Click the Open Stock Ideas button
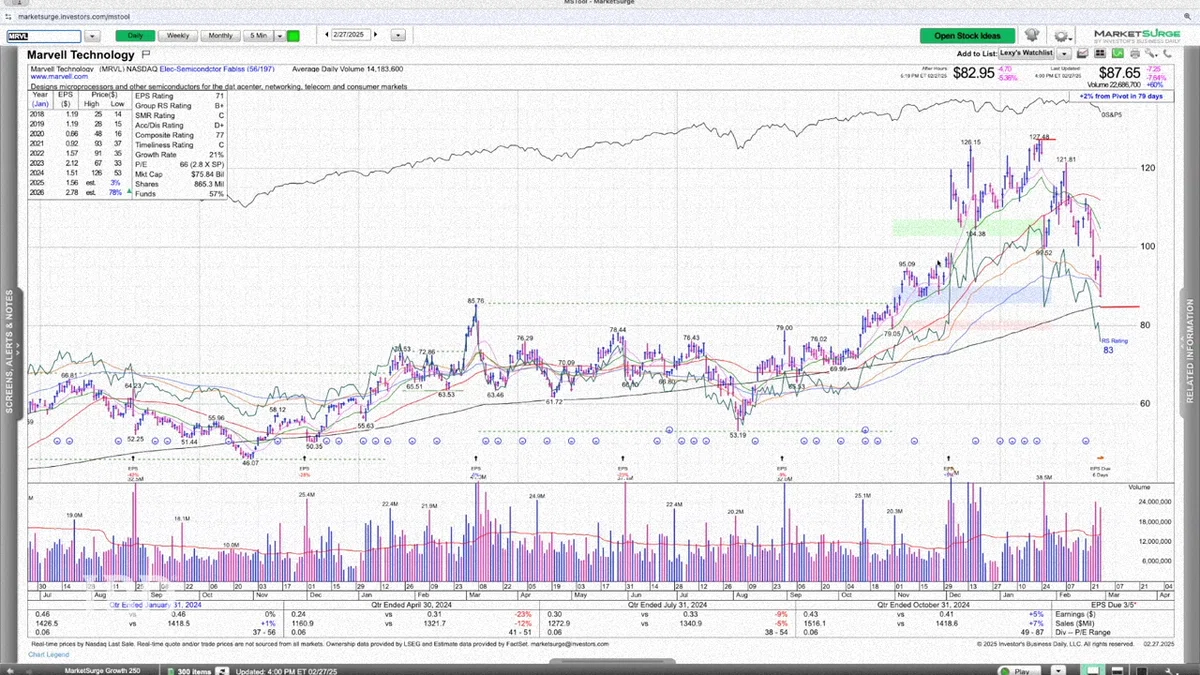The image size is (1200, 675). [x=967, y=35]
